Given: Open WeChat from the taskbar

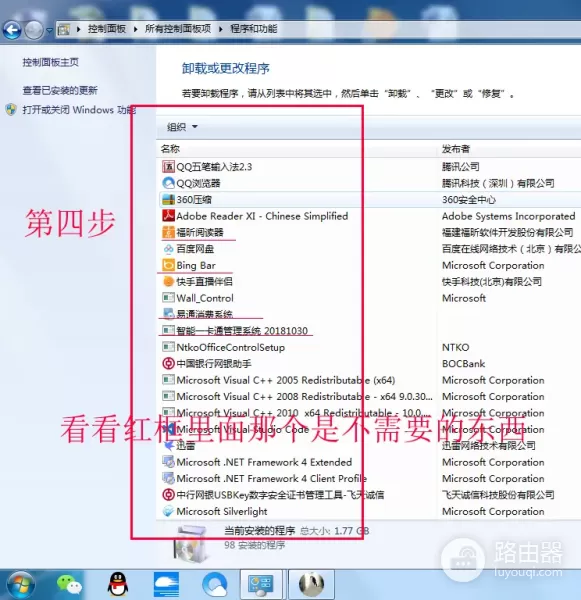Looking at the screenshot, I should click(70, 584).
